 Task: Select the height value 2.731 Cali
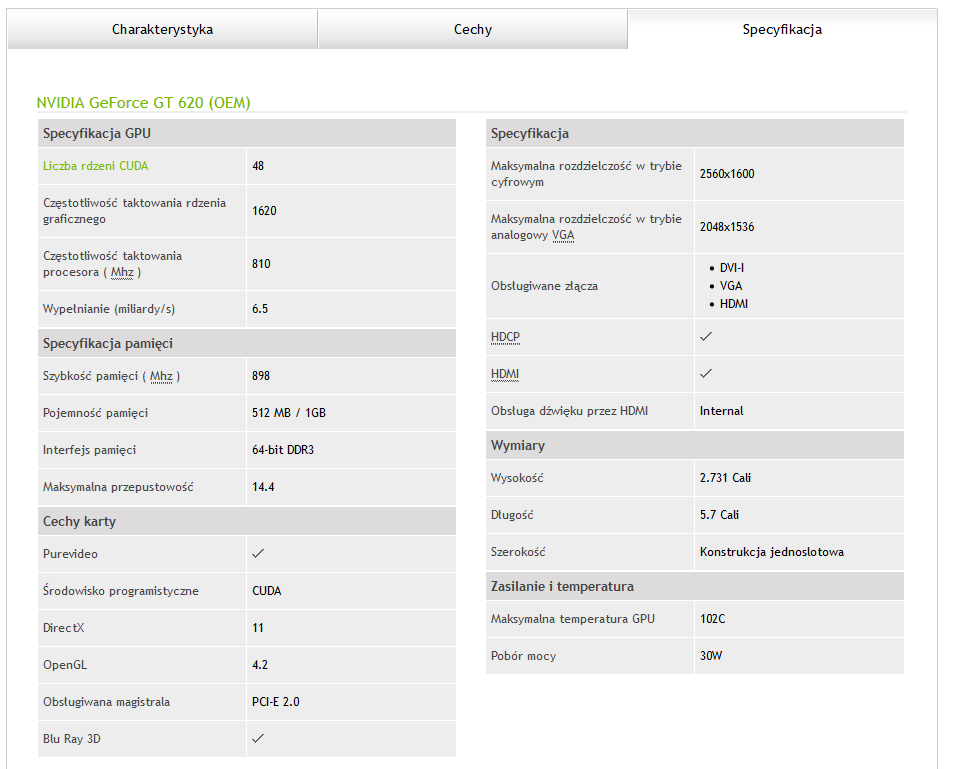(725, 478)
